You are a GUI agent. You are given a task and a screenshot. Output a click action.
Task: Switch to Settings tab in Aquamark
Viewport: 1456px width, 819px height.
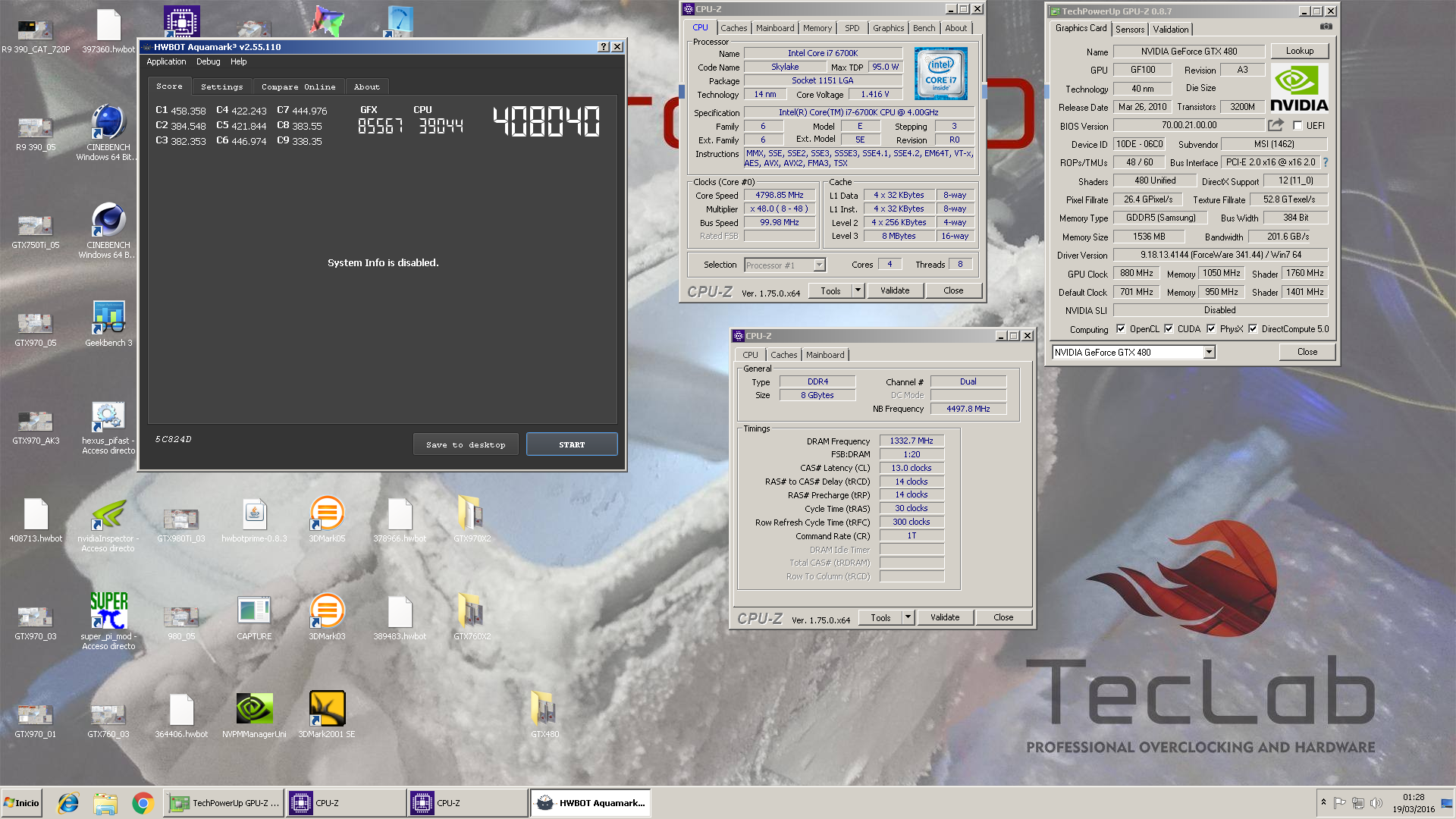pyautogui.click(x=221, y=87)
